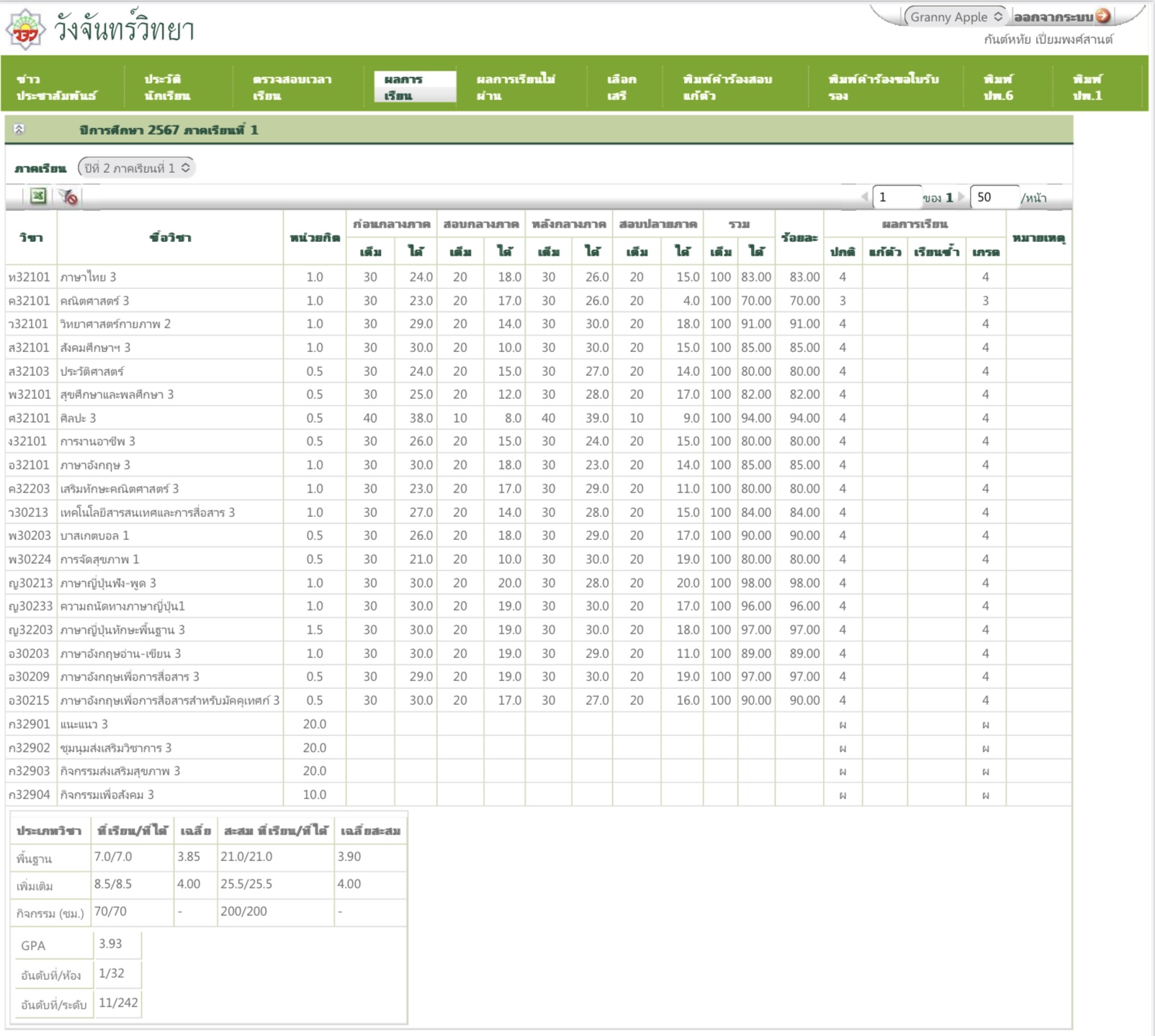
Task: Click the หมายเหตุ column header
Action: point(1038,238)
